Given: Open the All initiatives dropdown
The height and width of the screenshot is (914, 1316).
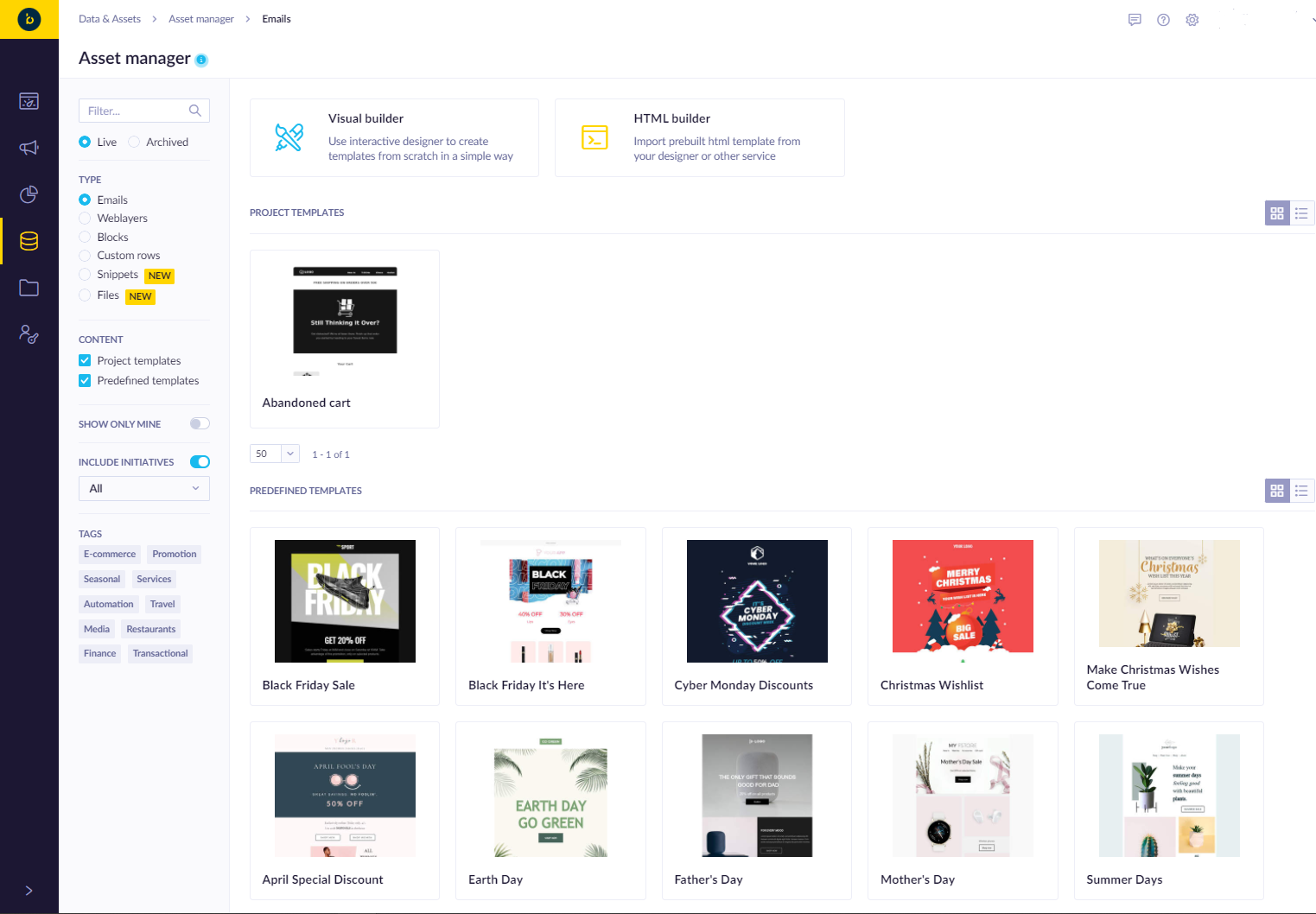Looking at the screenshot, I should (143, 488).
